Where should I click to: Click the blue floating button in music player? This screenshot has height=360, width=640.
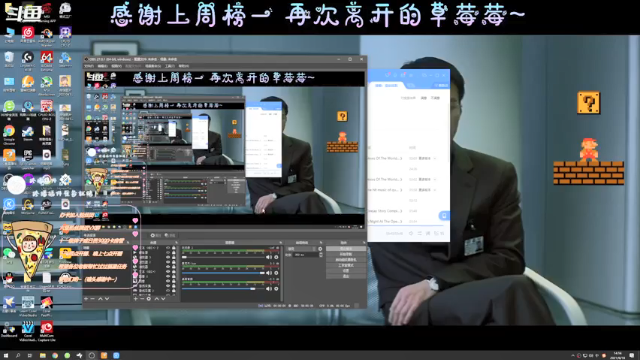coord(444,215)
